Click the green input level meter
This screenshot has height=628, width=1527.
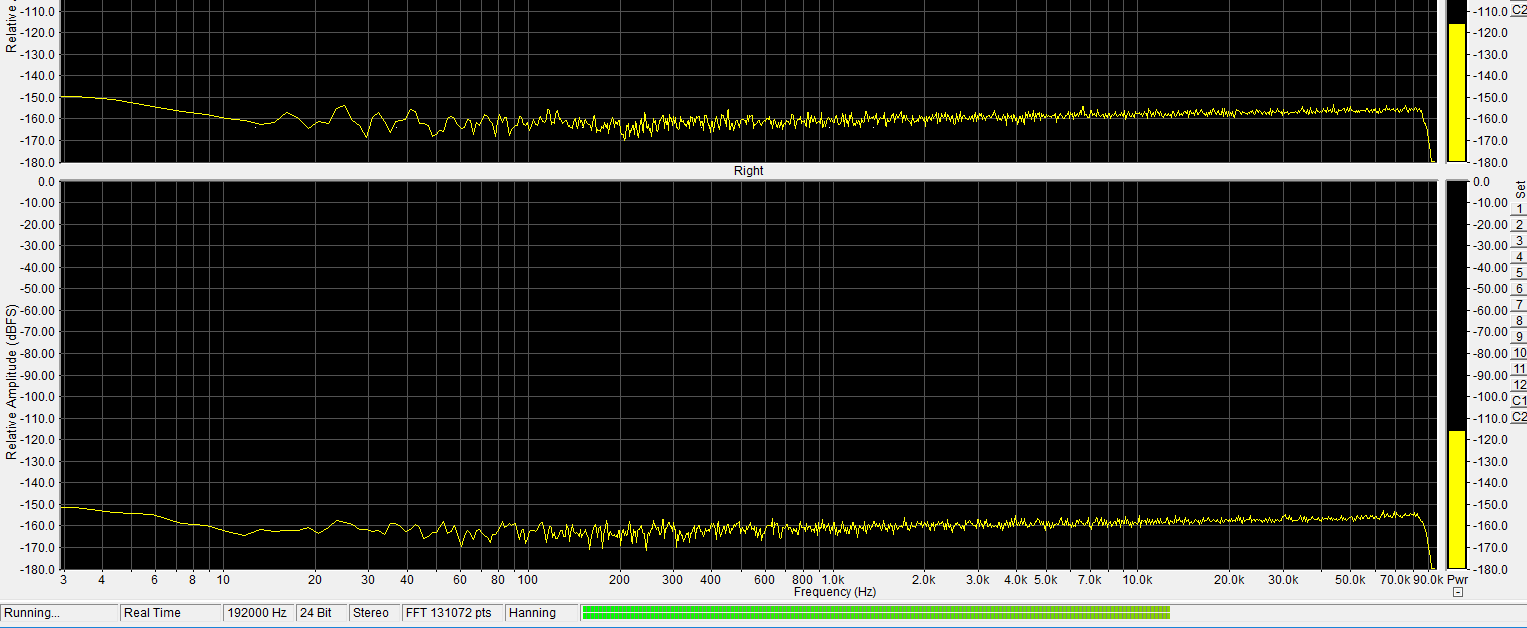pos(876,612)
